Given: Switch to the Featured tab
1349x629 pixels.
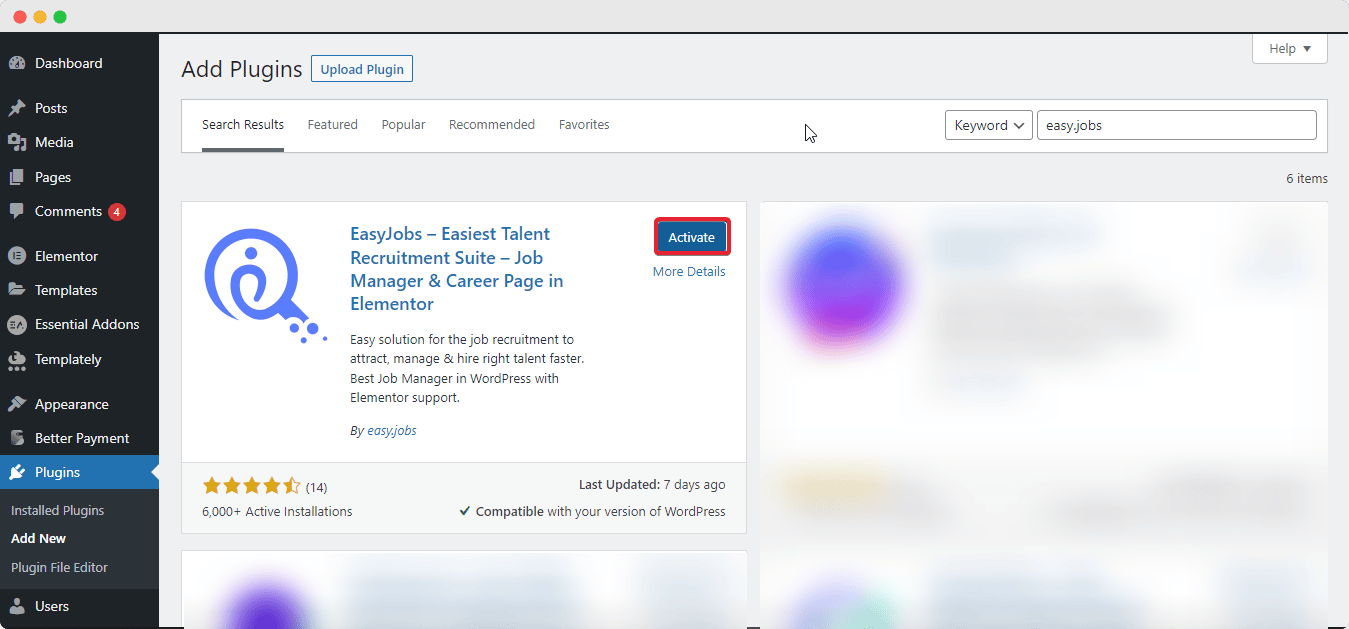Looking at the screenshot, I should coord(333,125).
